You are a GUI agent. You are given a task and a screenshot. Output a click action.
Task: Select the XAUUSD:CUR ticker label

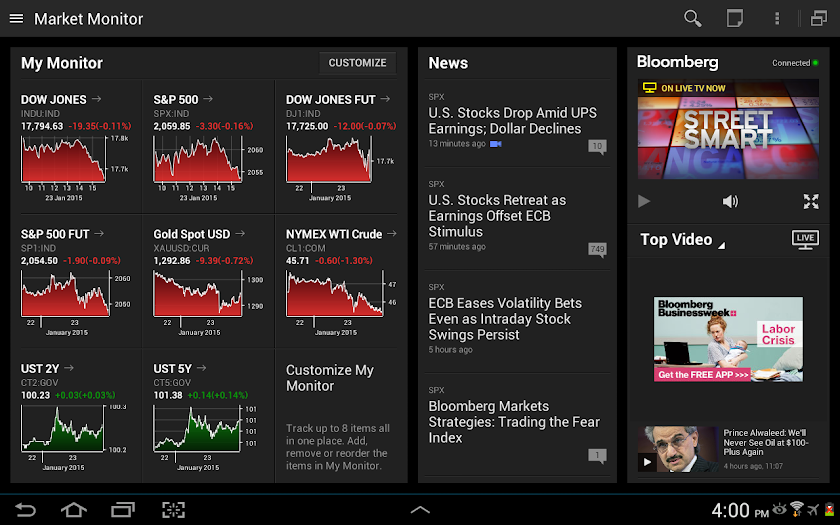pos(181,248)
